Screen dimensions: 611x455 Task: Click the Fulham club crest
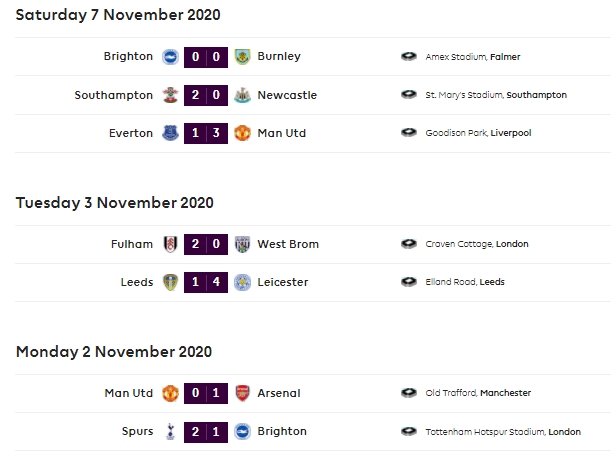(x=172, y=244)
